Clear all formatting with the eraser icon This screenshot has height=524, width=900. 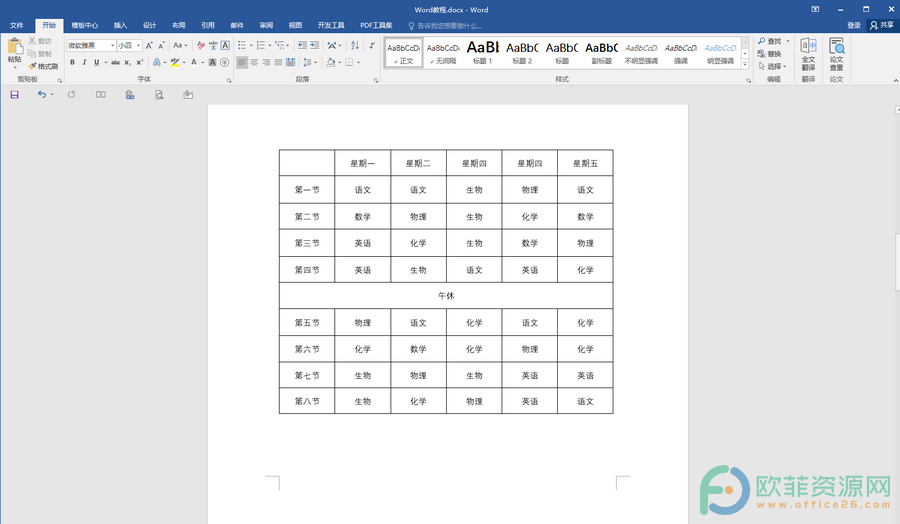point(201,45)
